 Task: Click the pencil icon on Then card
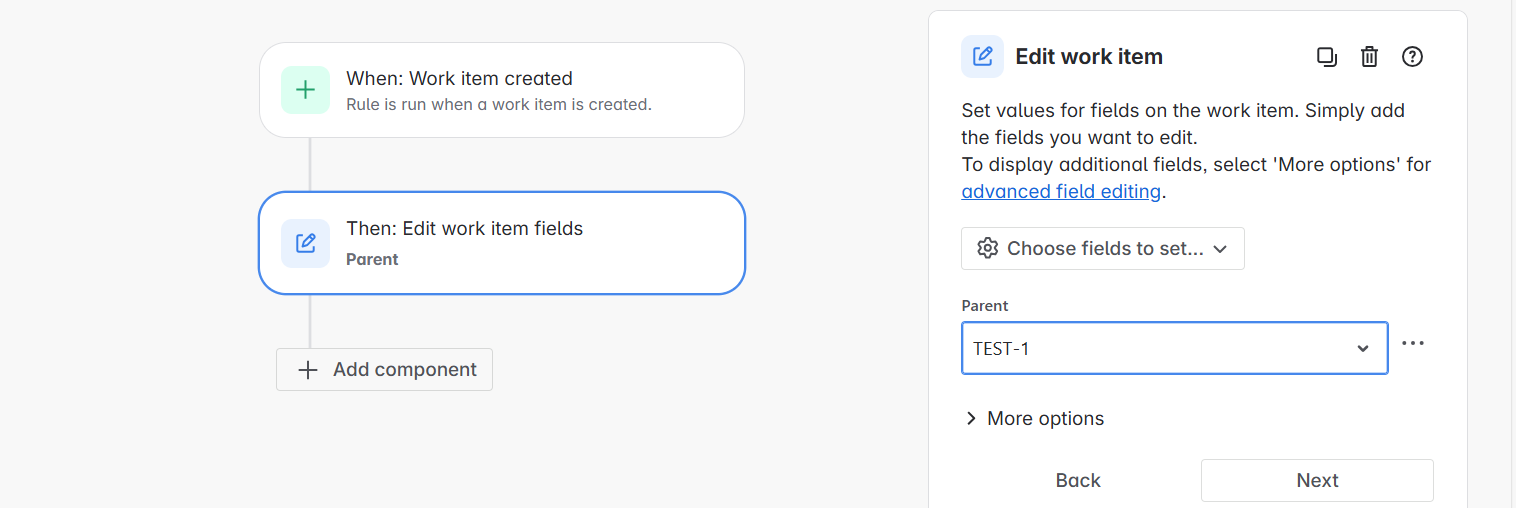(x=305, y=243)
